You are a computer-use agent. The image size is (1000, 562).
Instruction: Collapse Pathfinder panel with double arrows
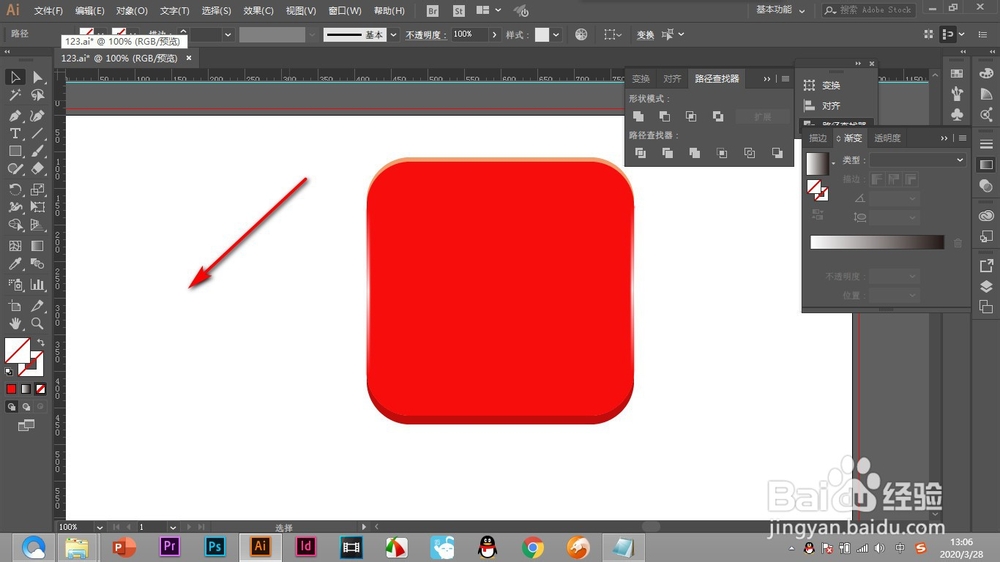click(x=767, y=78)
